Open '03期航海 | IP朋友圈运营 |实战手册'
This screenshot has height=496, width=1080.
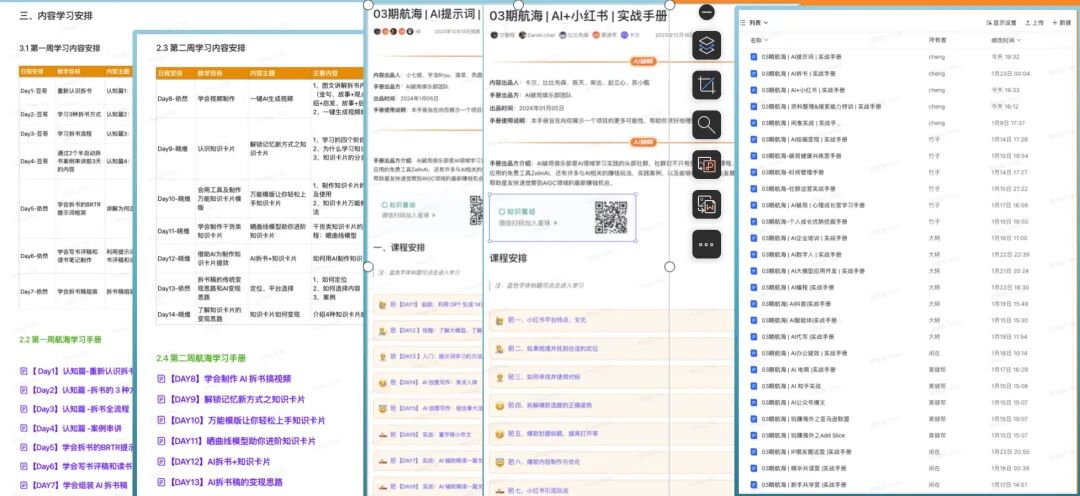pos(805,452)
